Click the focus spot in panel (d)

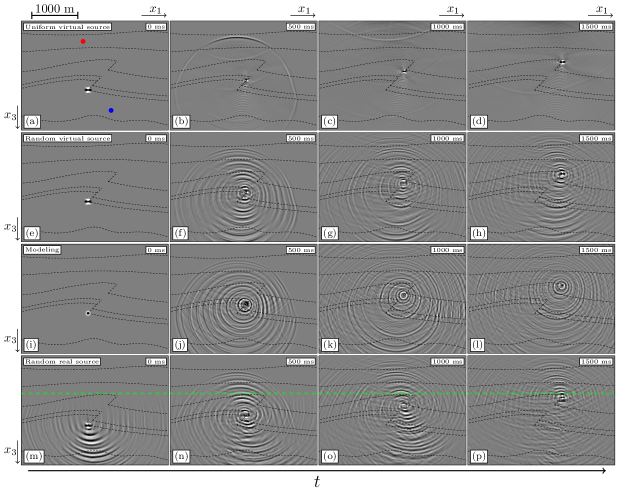pyautogui.click(x=562, y=62)
